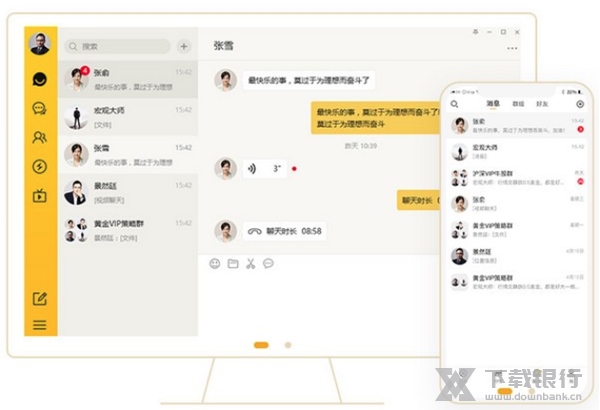Click the 张雪 chat title in header
The image size is (600, 410).
223,46
